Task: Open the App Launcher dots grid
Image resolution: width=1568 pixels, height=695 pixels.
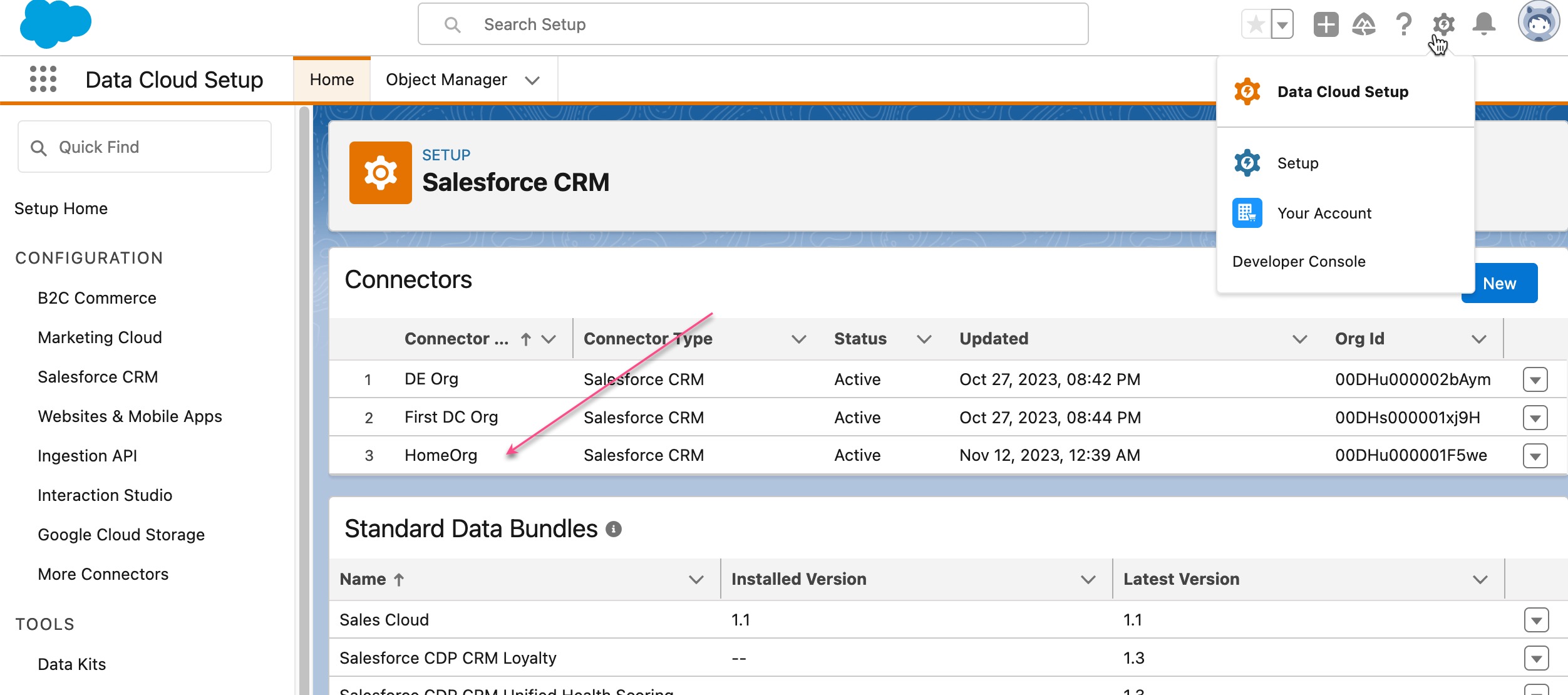Action: 43,80
